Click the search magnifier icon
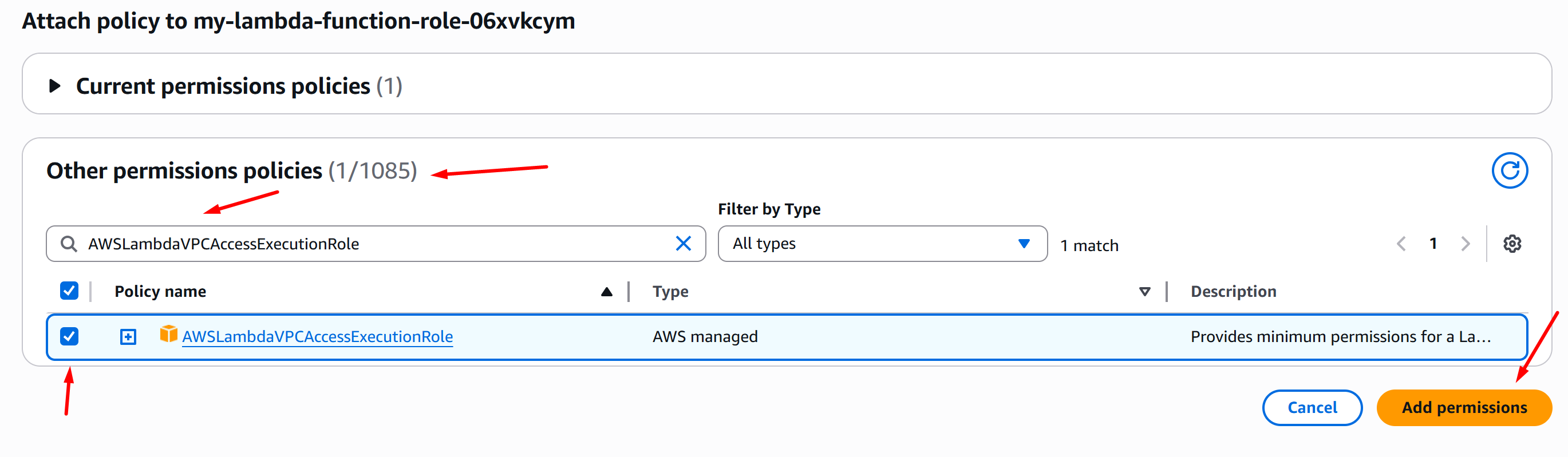The image size is (1568, 457). 69,244
